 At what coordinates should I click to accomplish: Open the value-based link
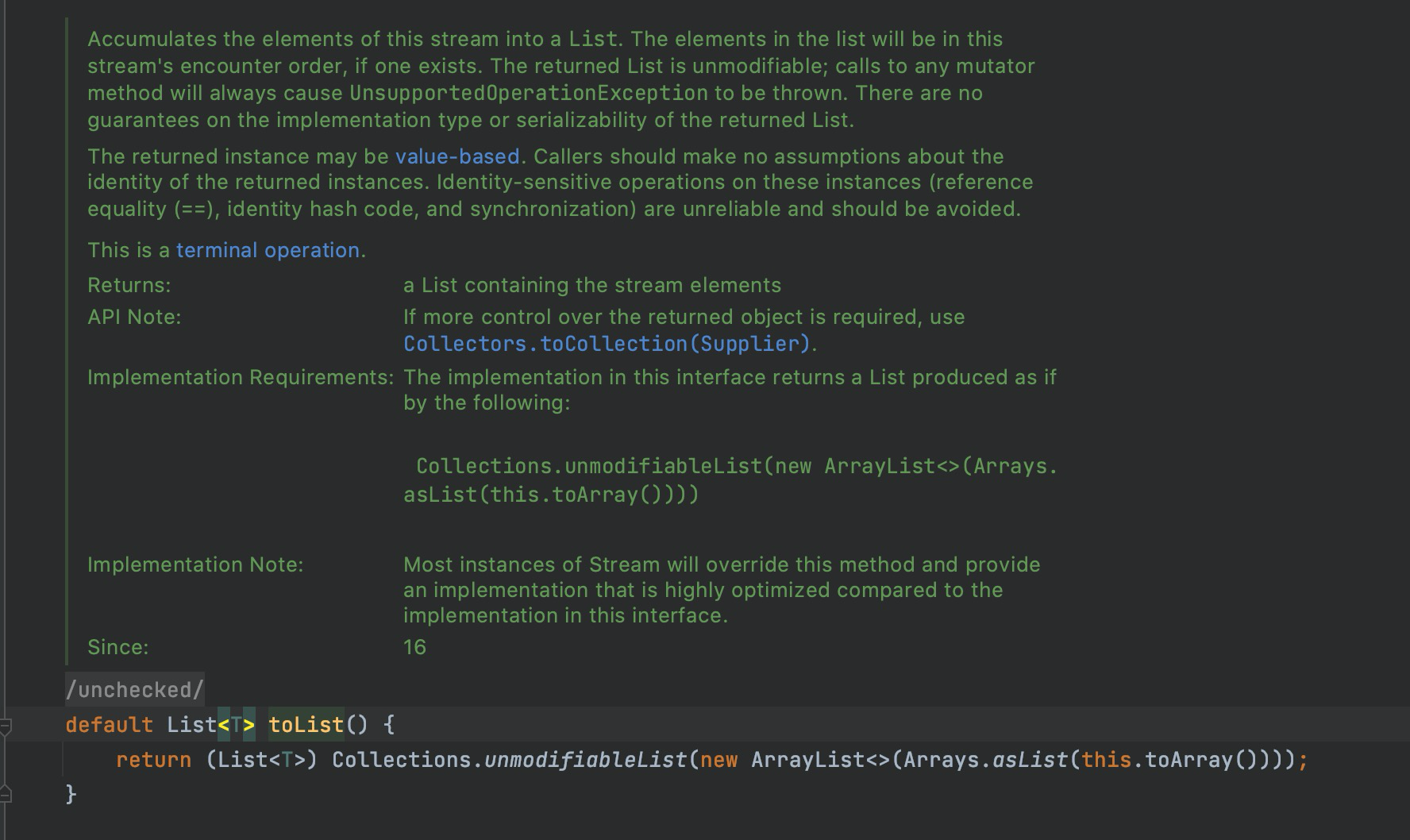point(457,156)
